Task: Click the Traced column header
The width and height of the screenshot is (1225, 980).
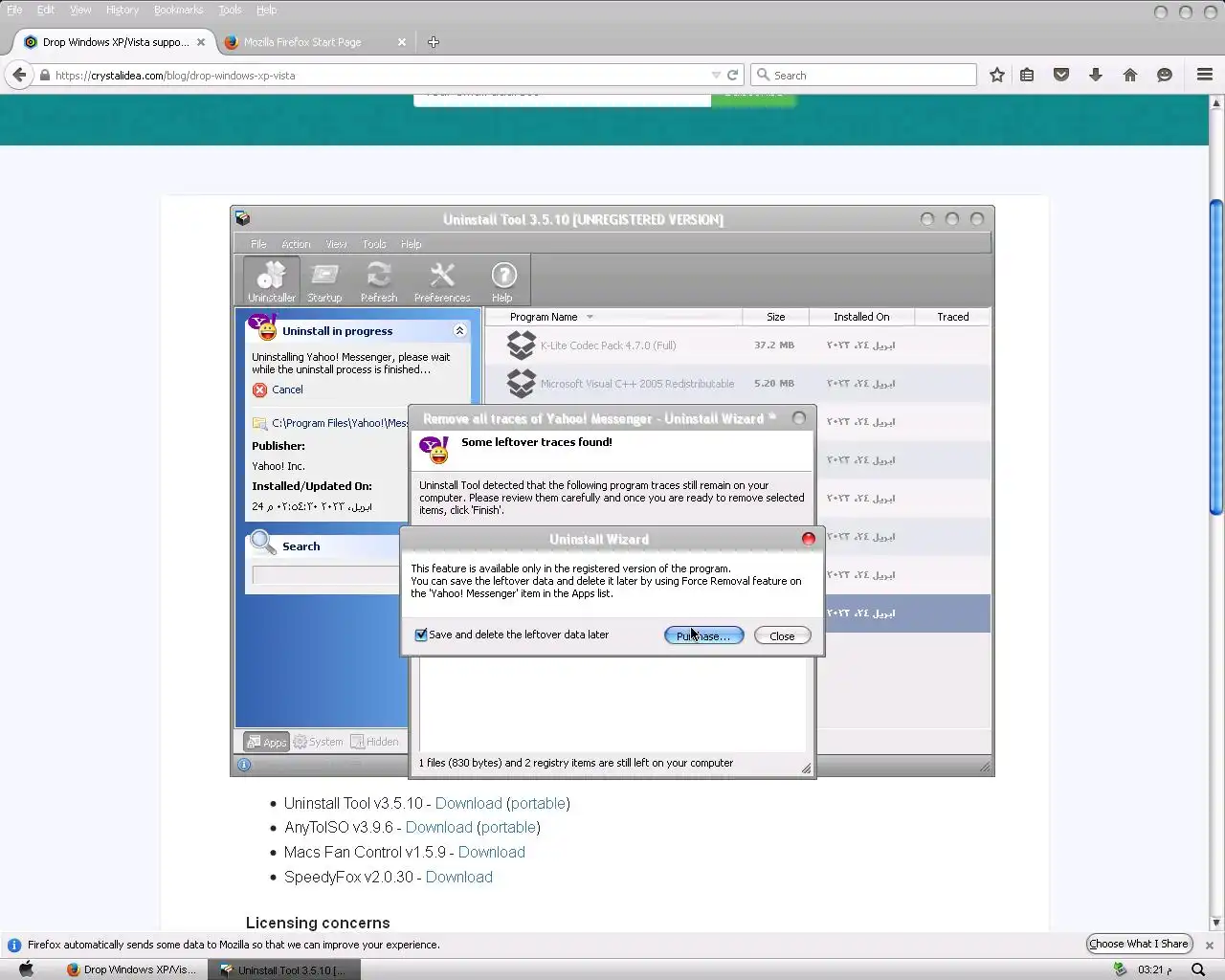Action: click(x=952, y=317)
